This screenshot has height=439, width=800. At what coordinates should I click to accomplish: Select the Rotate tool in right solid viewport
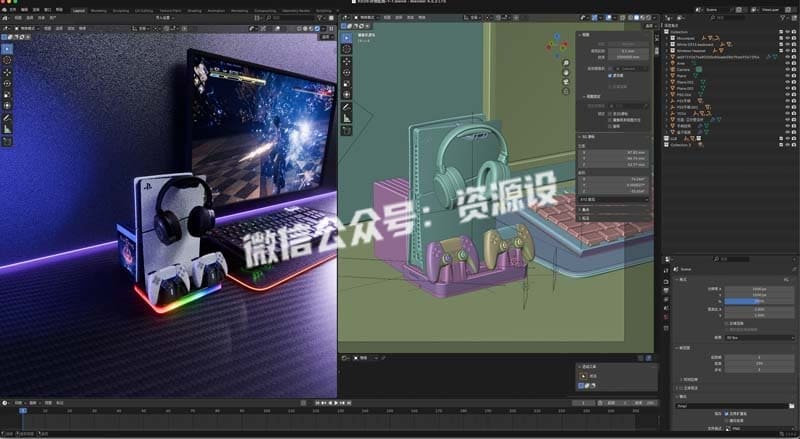(x=346, y=72)
